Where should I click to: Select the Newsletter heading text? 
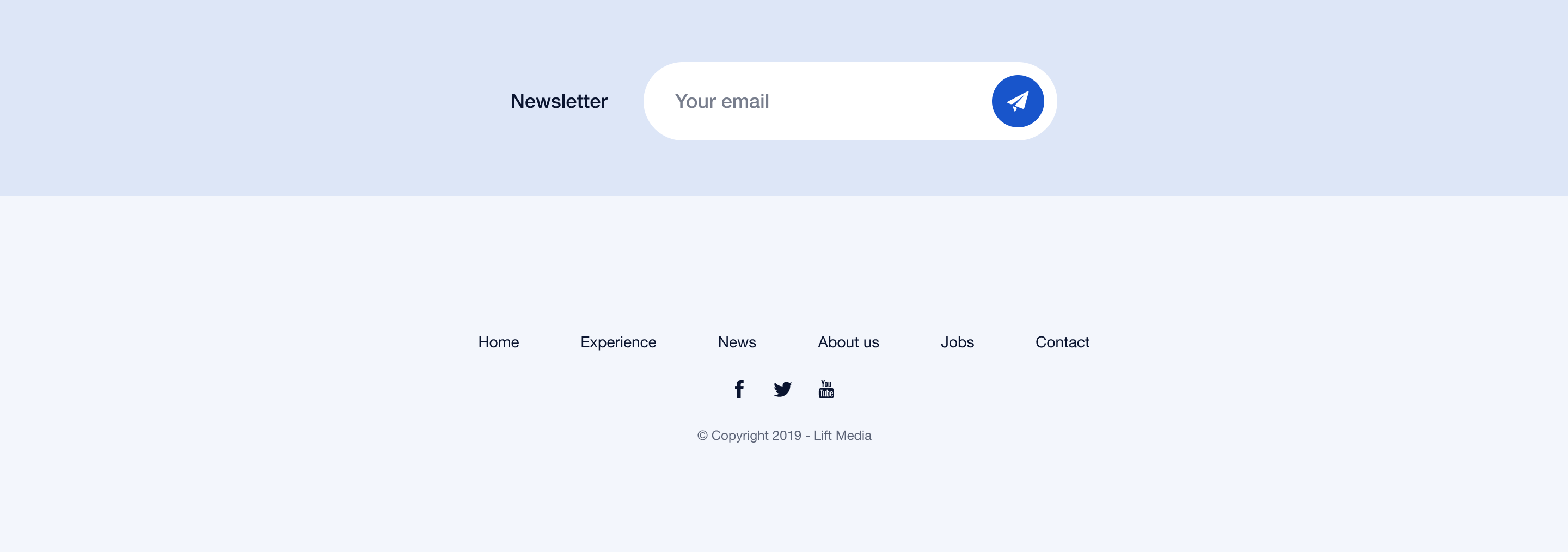click(x=559, y=101)
